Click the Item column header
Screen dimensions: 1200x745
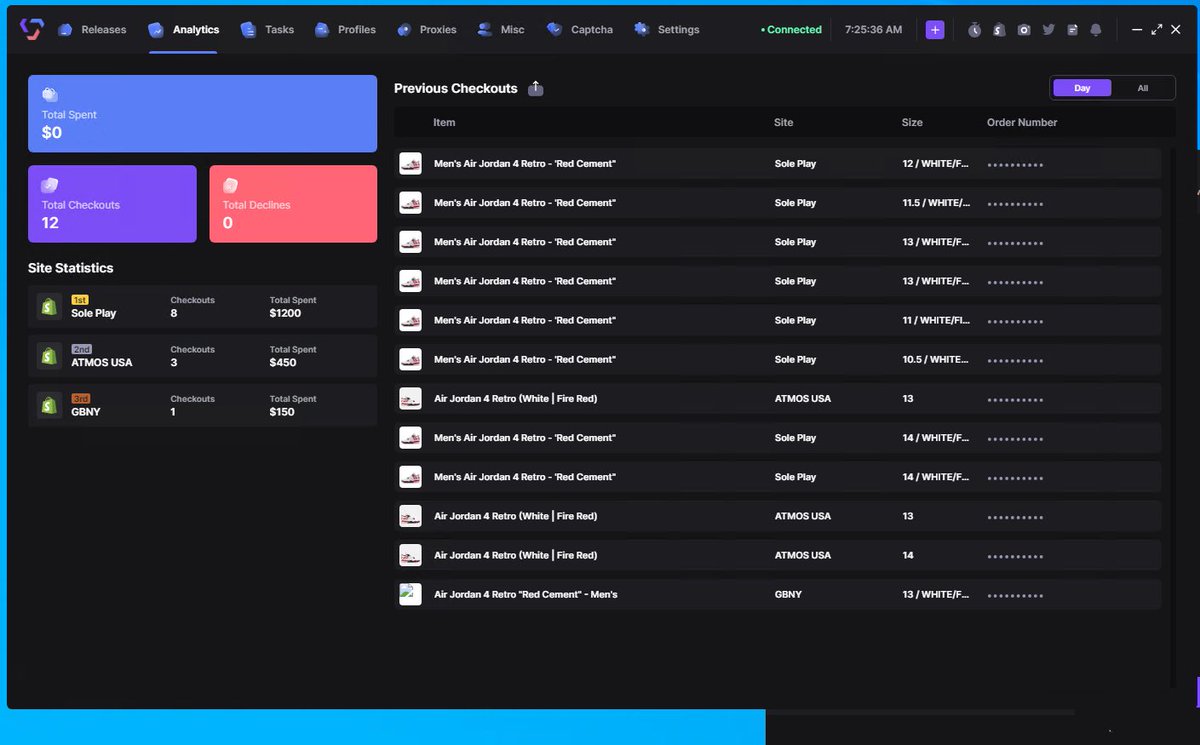tap(444, 123)
